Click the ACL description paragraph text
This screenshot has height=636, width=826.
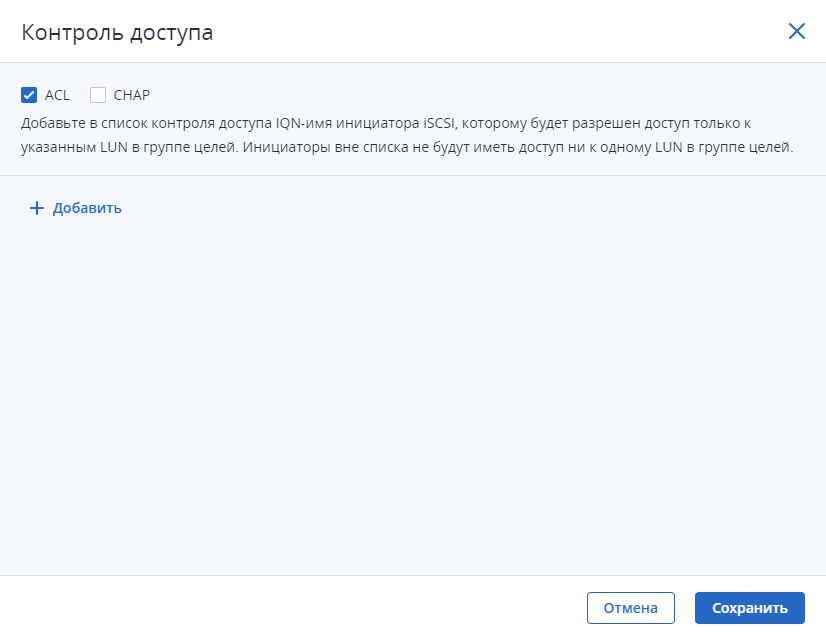[407, 135]
